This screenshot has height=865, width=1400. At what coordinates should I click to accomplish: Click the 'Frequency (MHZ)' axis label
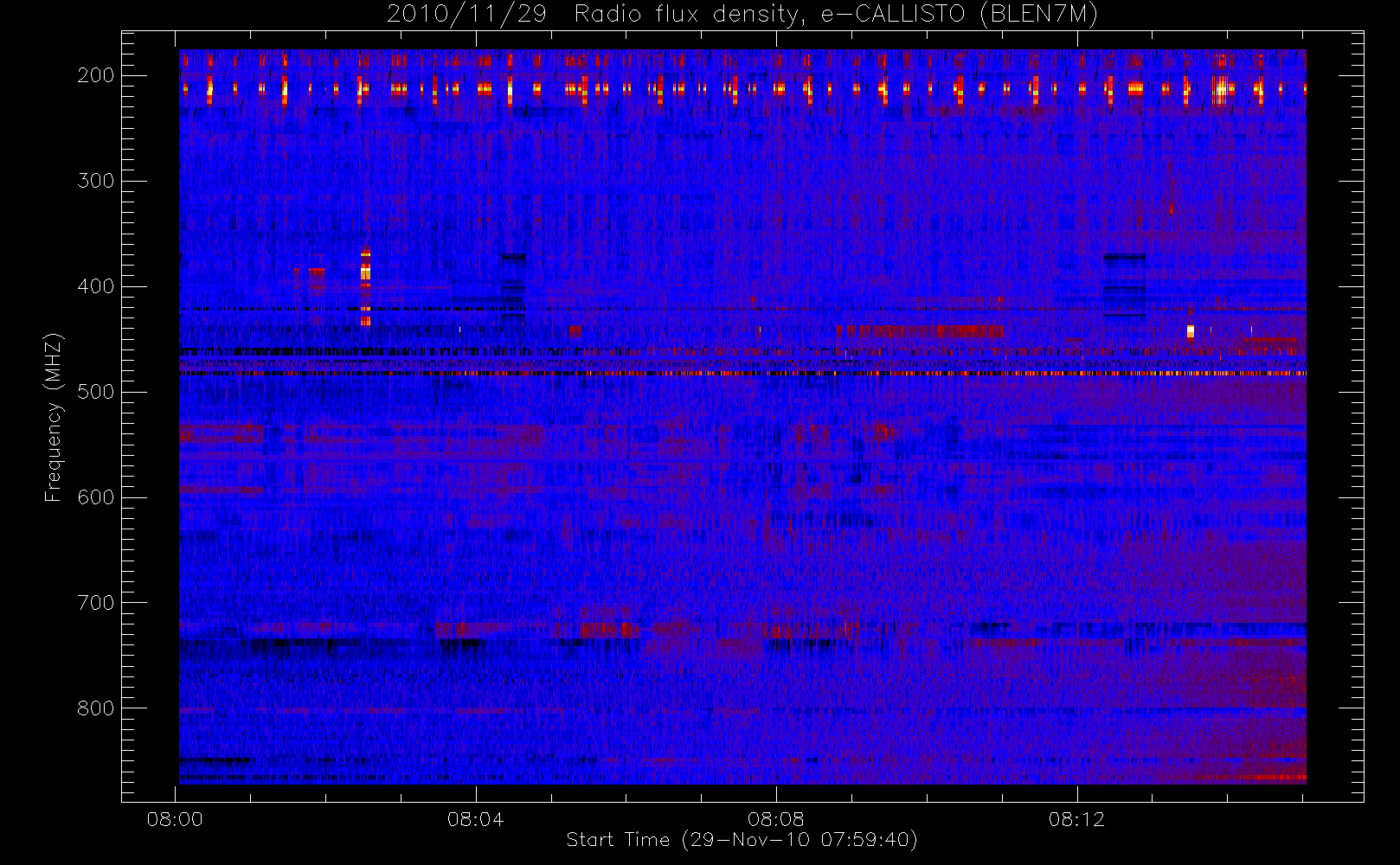click(x=54, y=417)
